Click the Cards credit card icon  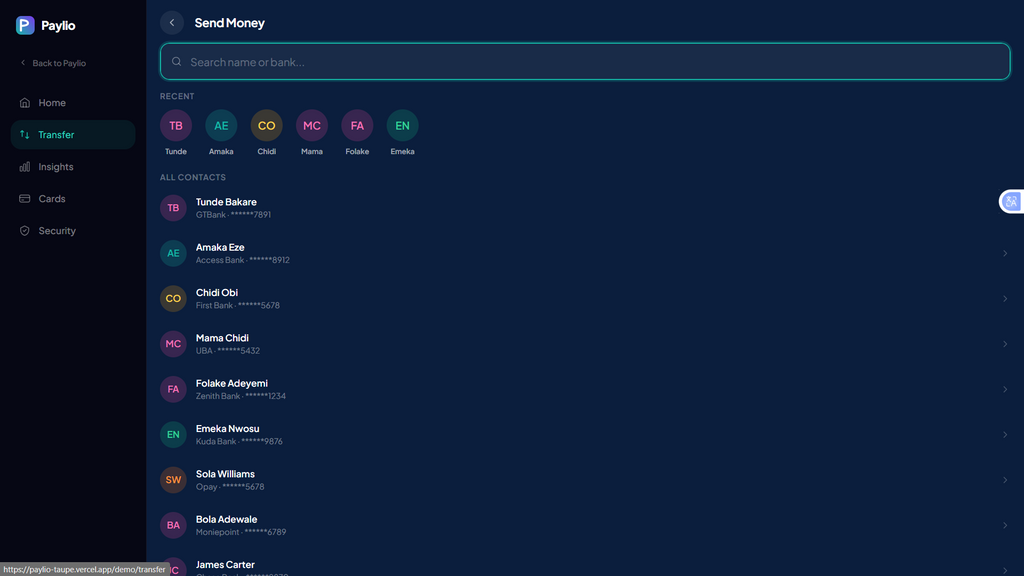[x=25, y=199]
